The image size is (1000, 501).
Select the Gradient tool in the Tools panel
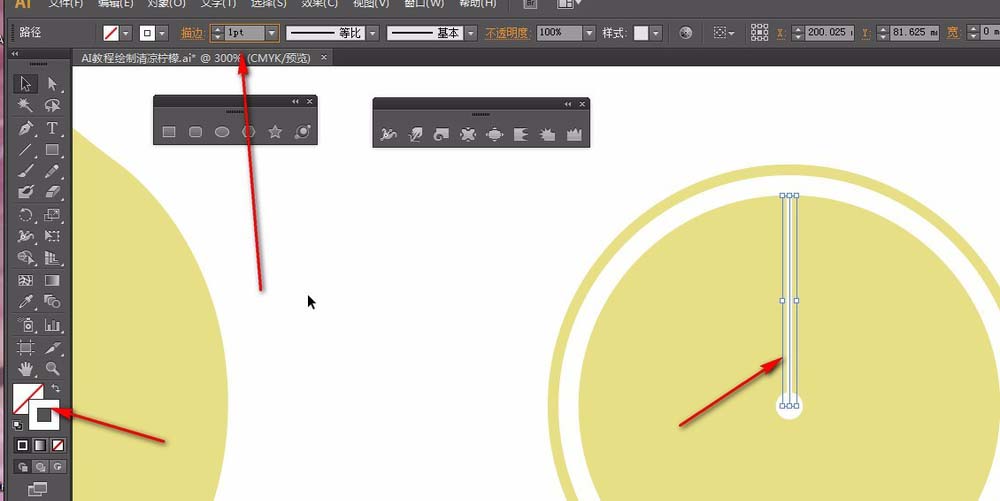[52, 280]
